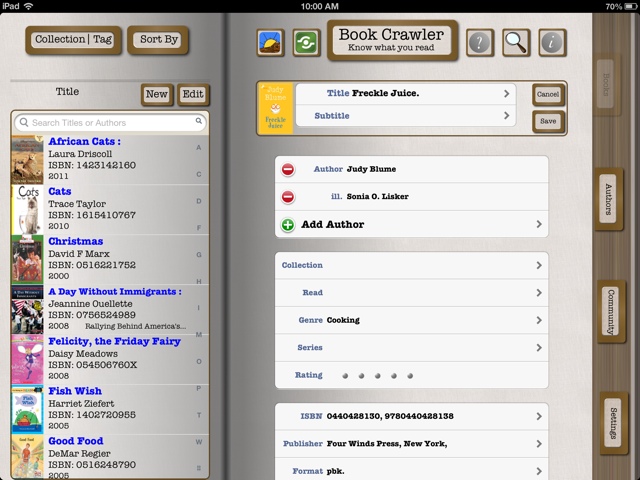Open the Good Food title
The height and width of the screenshot is (480, 640).
(76, 441)
